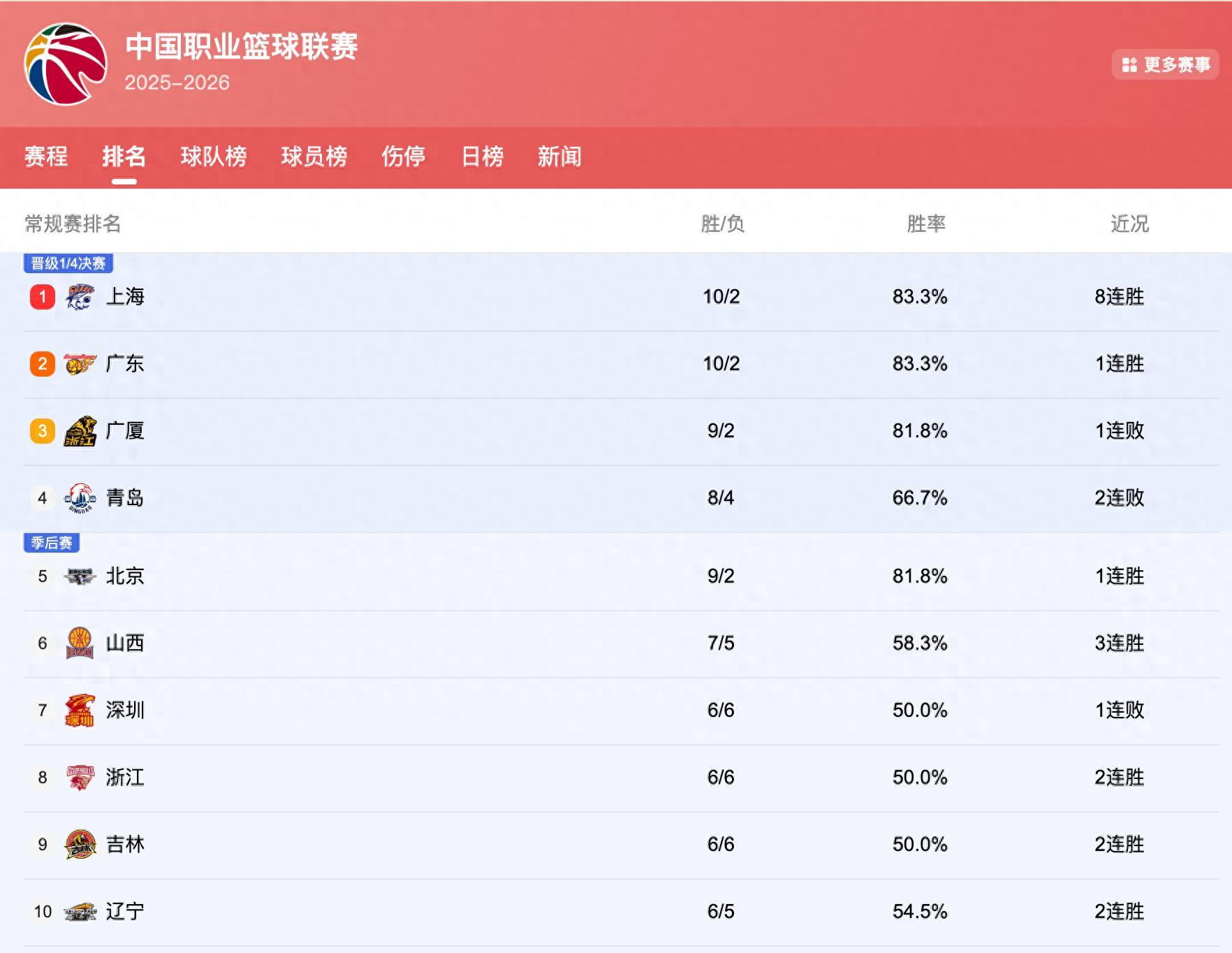Select the 日榜 tab
This screenshot has height=953, width=1232.
pyautogui.click(x=483, y=157)
